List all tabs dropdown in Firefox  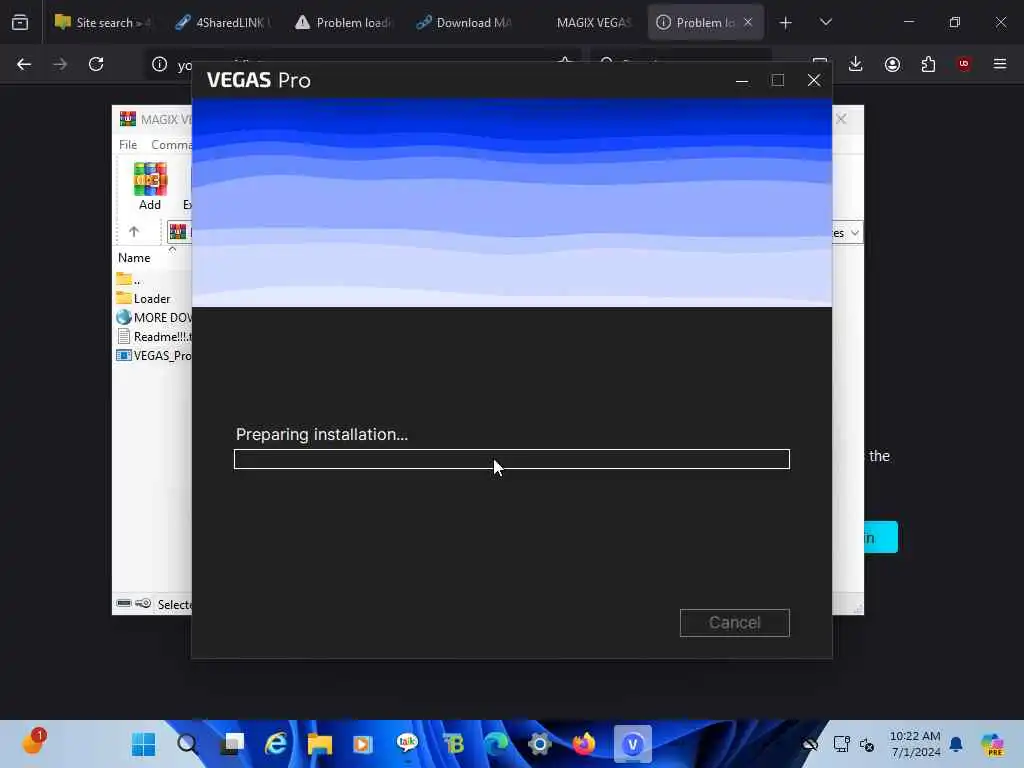[825, 22]
